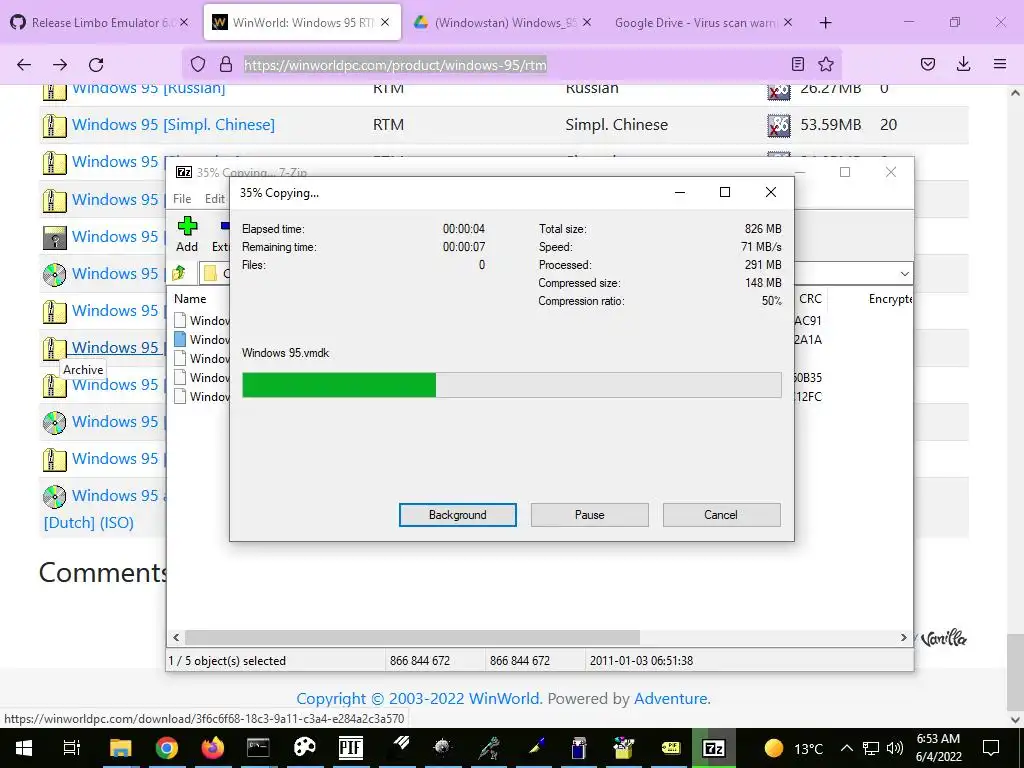Open the Pocket save icon
Image resolution: width=1024 pixels, height=768 pixels.
click(928, 64)
